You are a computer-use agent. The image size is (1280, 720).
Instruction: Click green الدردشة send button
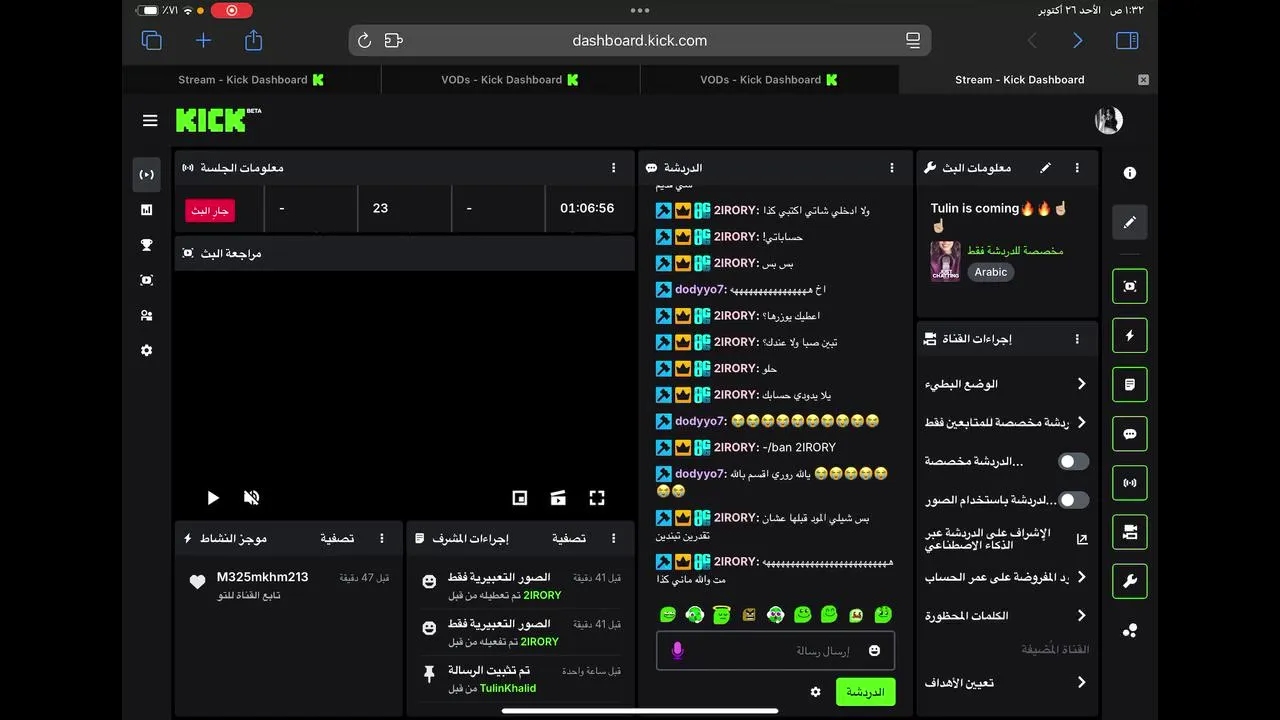tap(865, 692)
